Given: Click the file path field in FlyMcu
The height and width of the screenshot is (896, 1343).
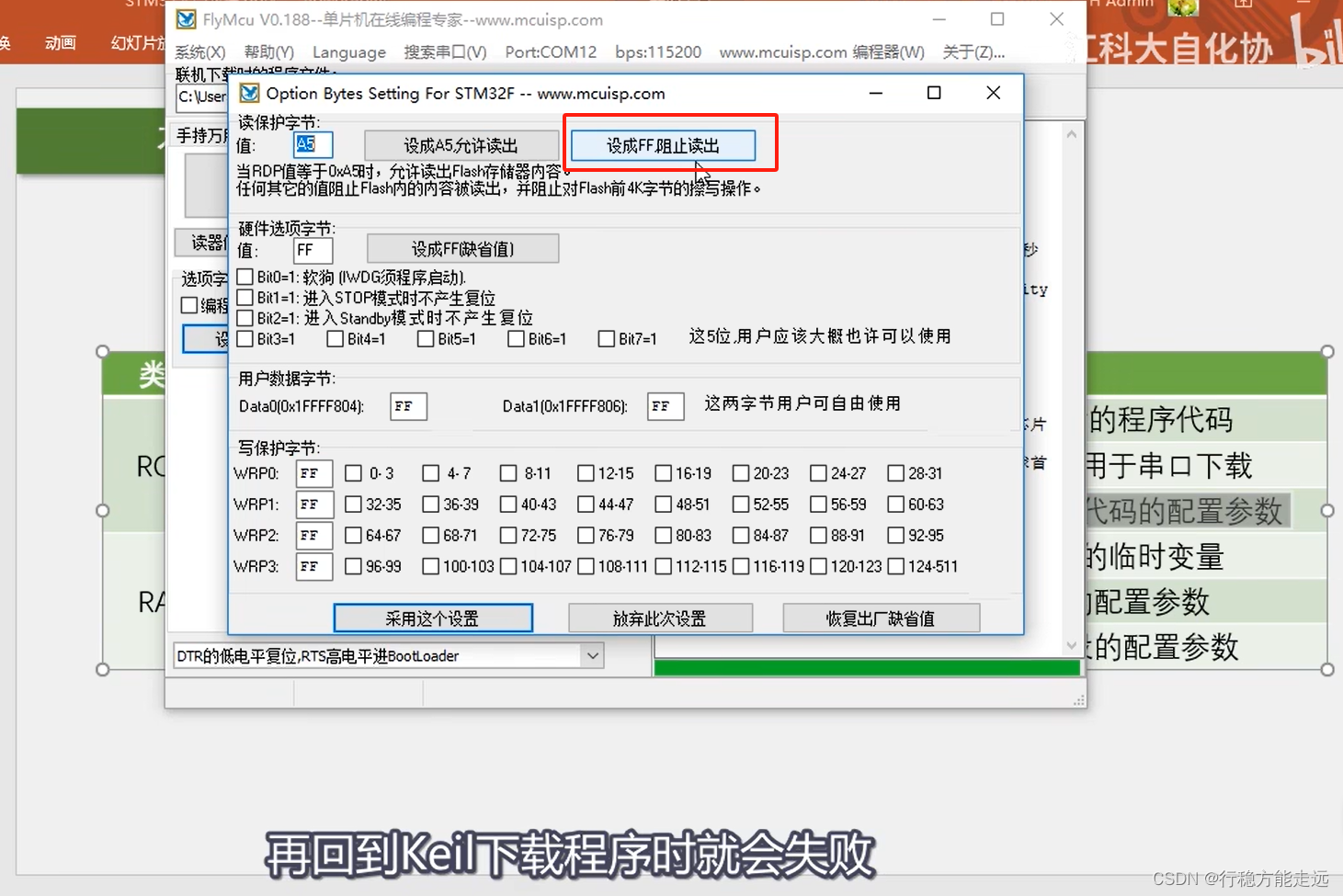Looking at the screenshot, I should point(202,96).
